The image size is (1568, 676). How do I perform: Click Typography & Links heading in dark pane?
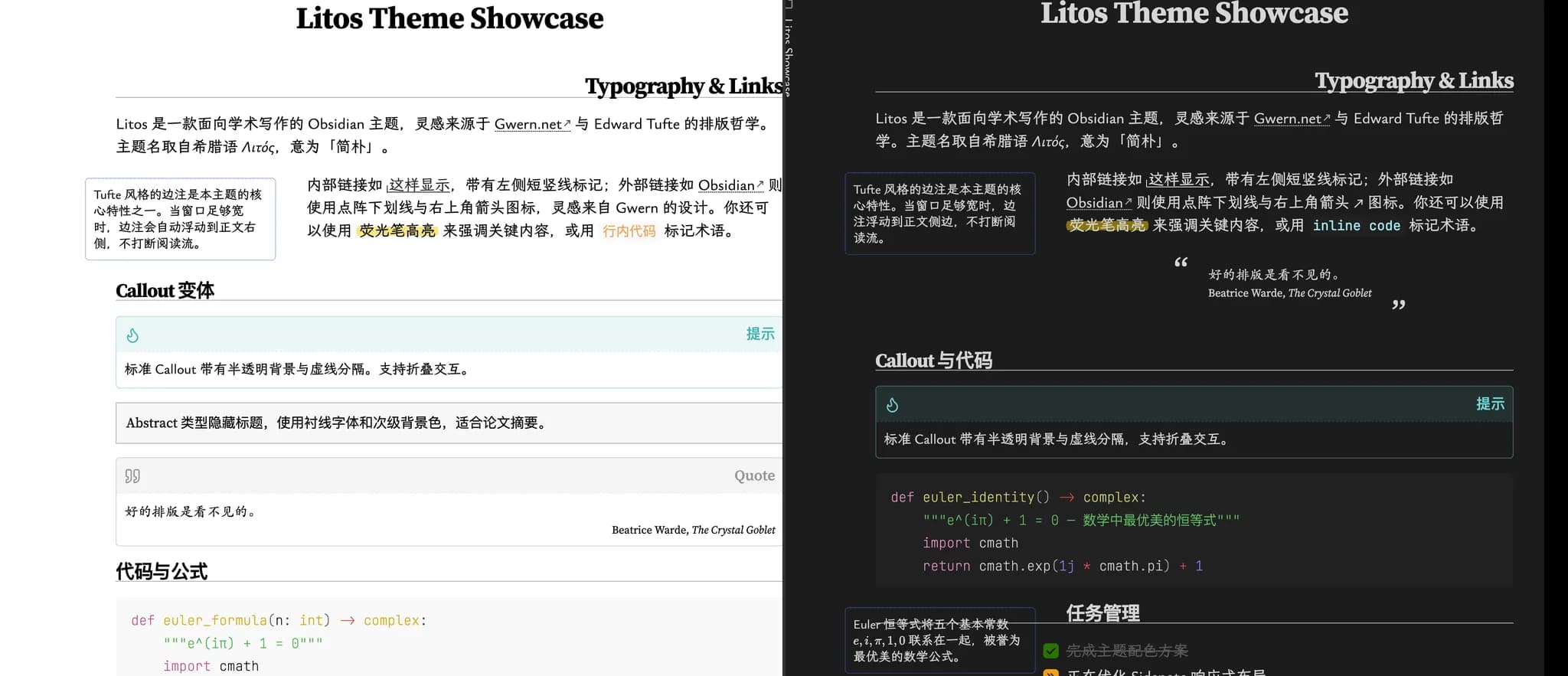[x=1414, y=80]
